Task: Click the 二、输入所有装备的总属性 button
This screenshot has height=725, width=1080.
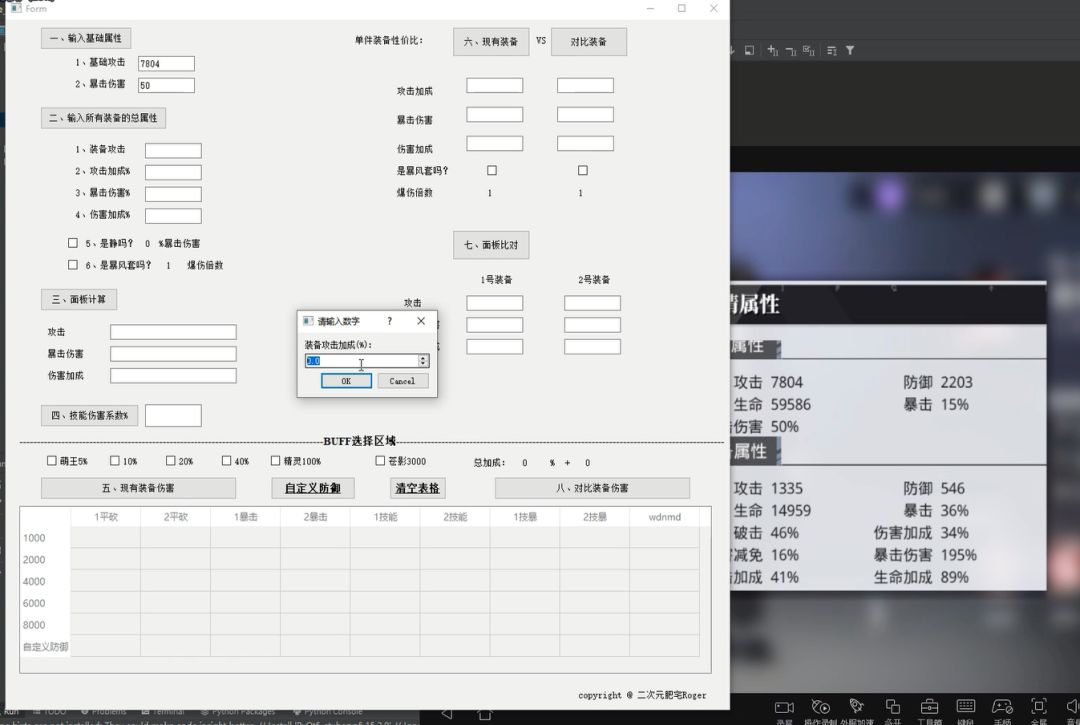Action: [x=103, y=118]
